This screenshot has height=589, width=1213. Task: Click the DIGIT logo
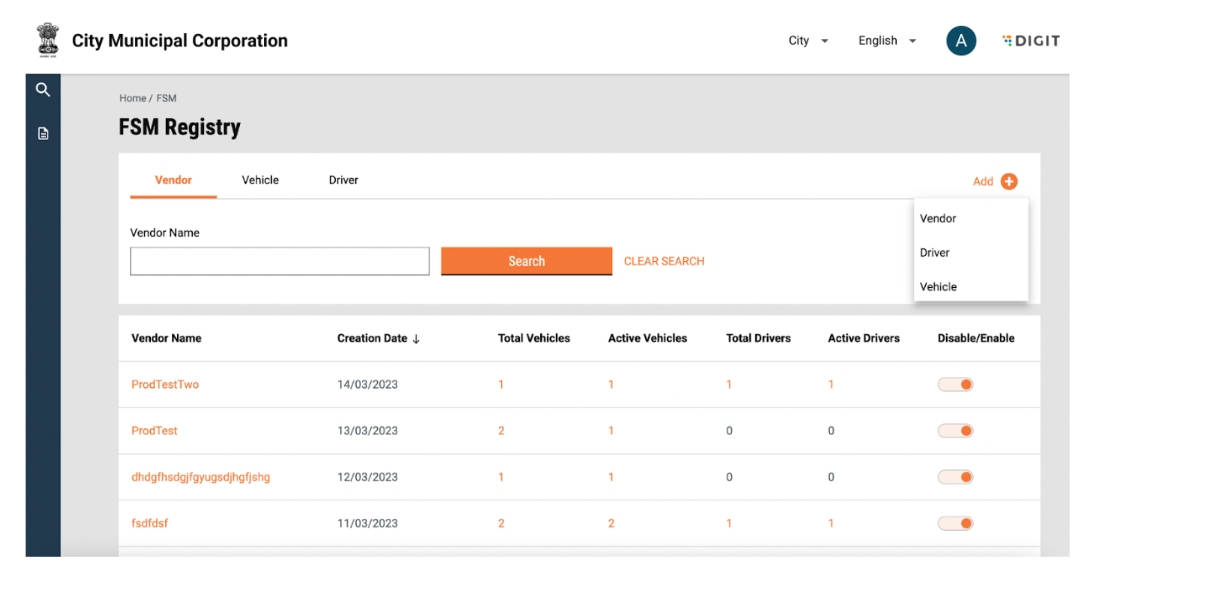point(1031,41)
